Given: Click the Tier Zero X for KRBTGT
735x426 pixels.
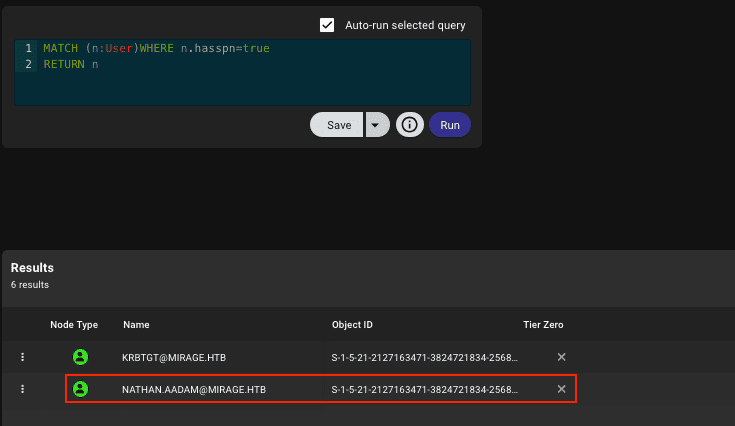Looking at the screenshot, I should (x=561, y=357).
